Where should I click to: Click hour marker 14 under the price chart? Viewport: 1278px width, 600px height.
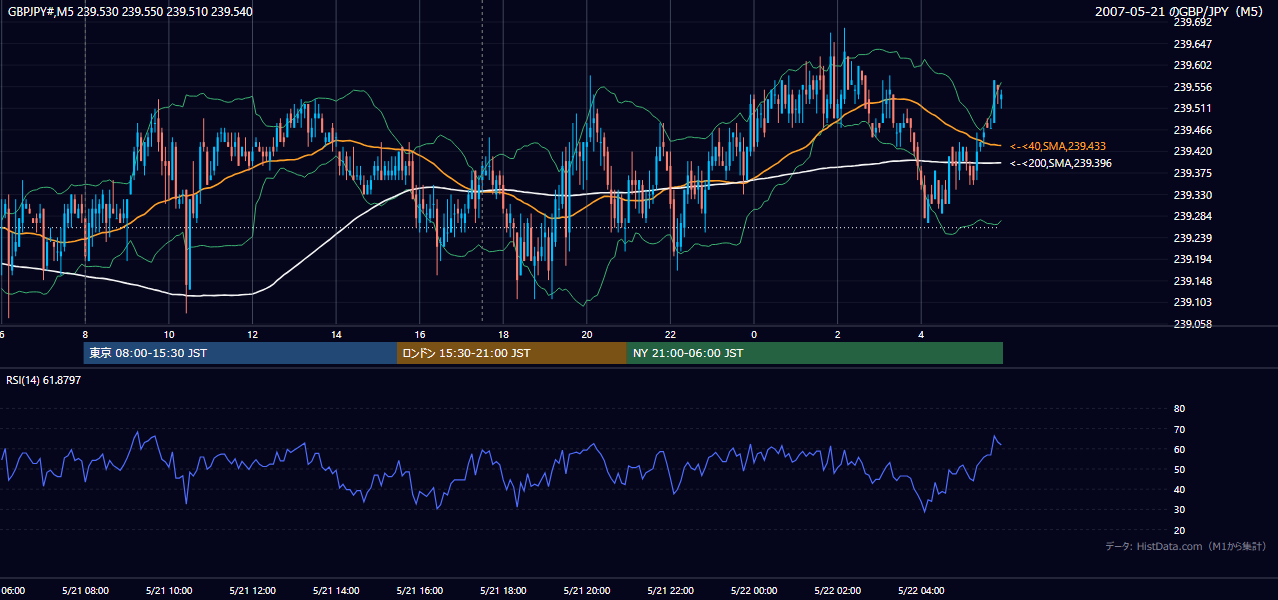click(336, 334)
